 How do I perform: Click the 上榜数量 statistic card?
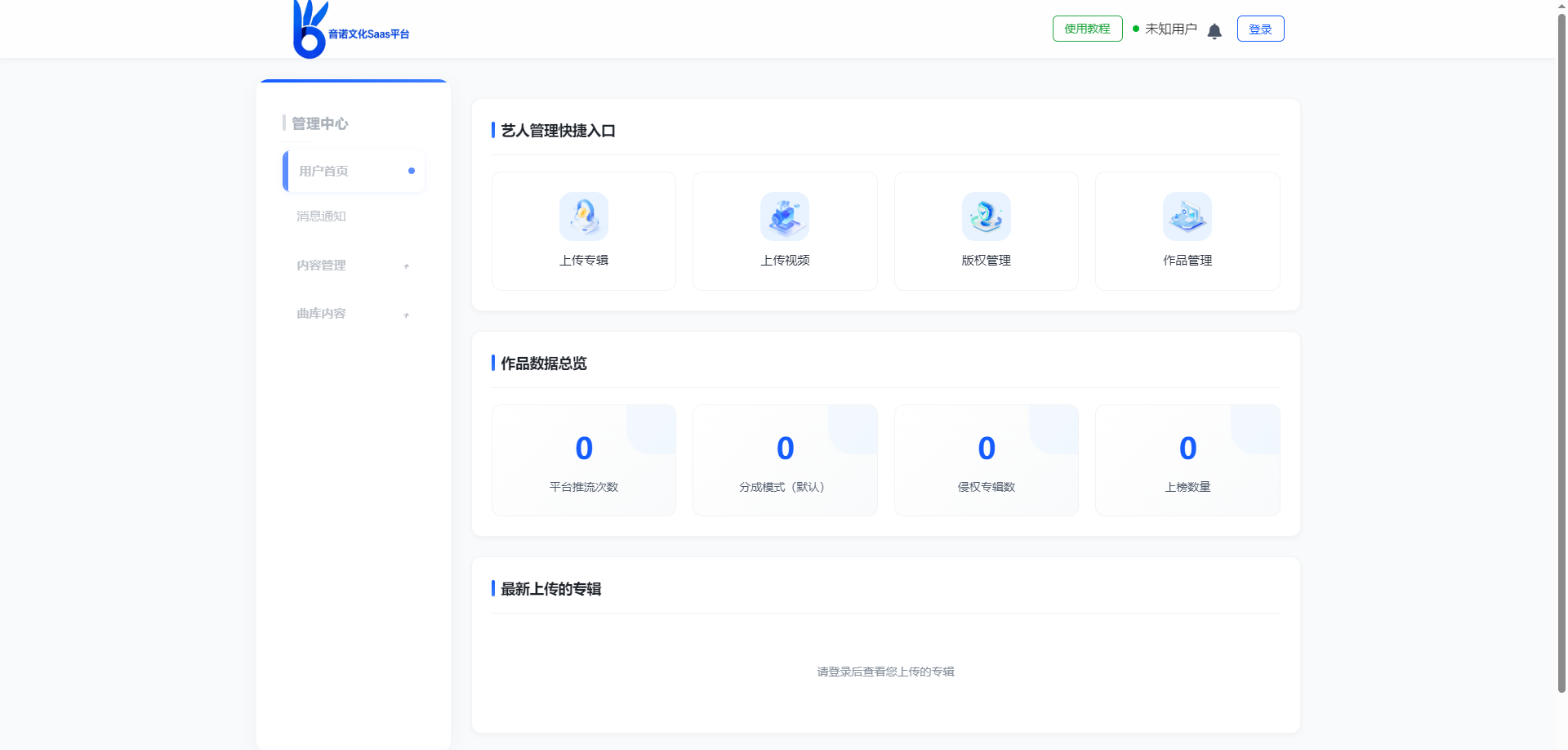click(1187, 460)
